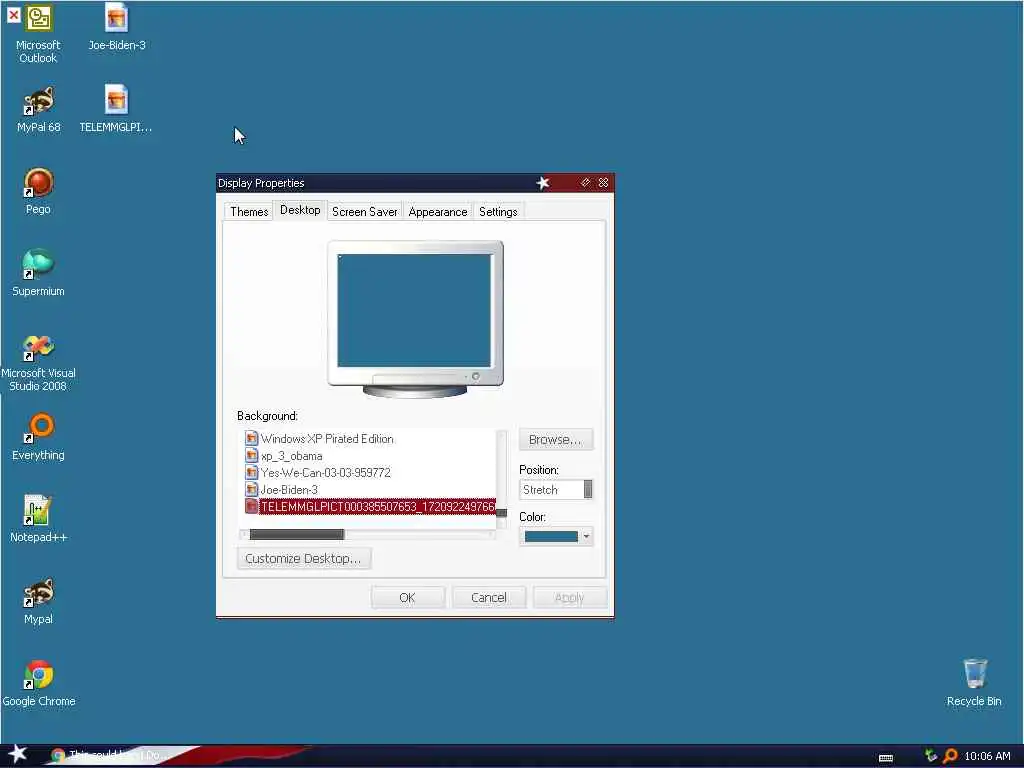Select the Notepad++ desktop shortcut
The width and height of the screenshot is (1024, 768).
(39, 519)
